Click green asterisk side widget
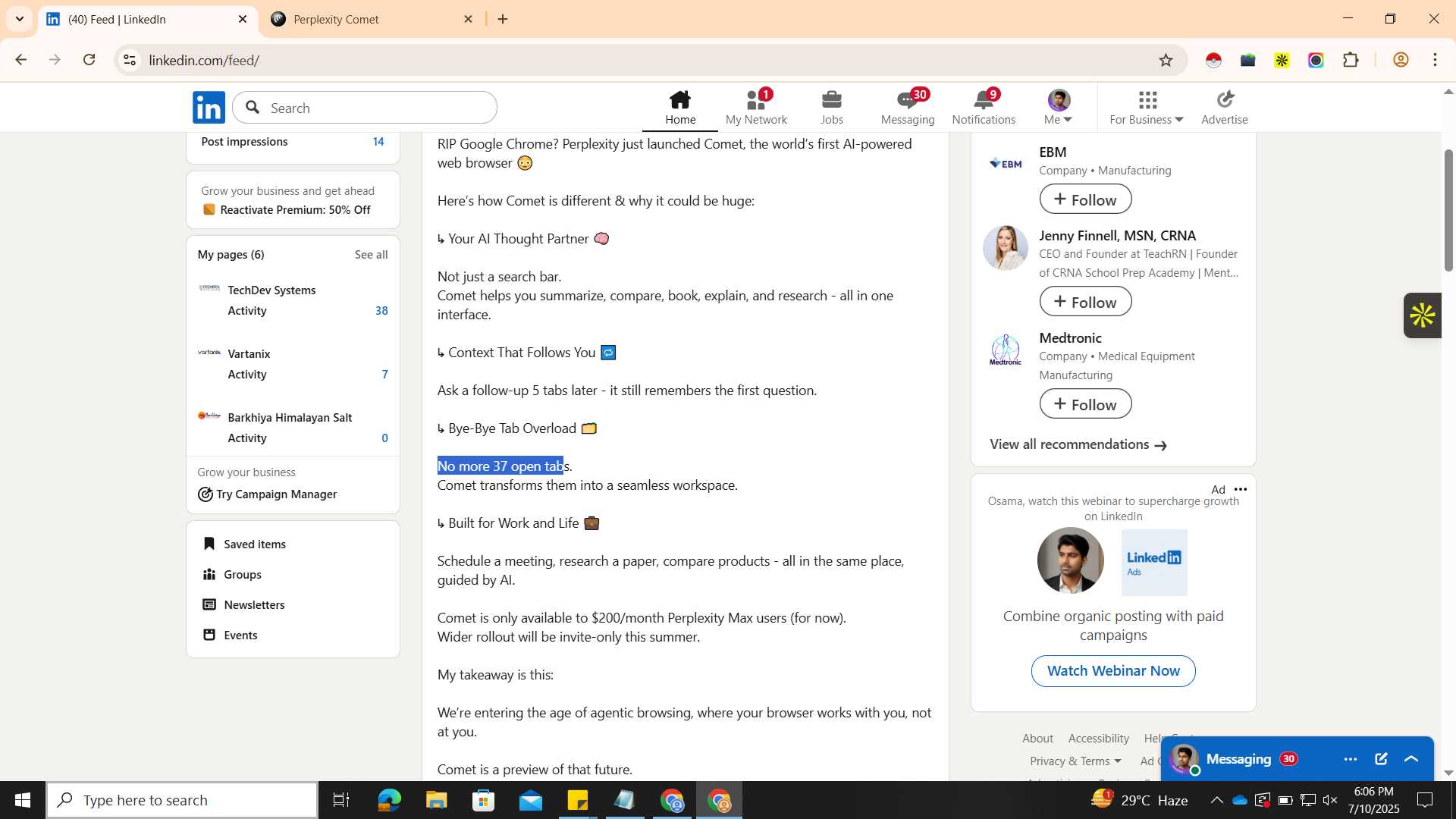 coord(1422,315)
